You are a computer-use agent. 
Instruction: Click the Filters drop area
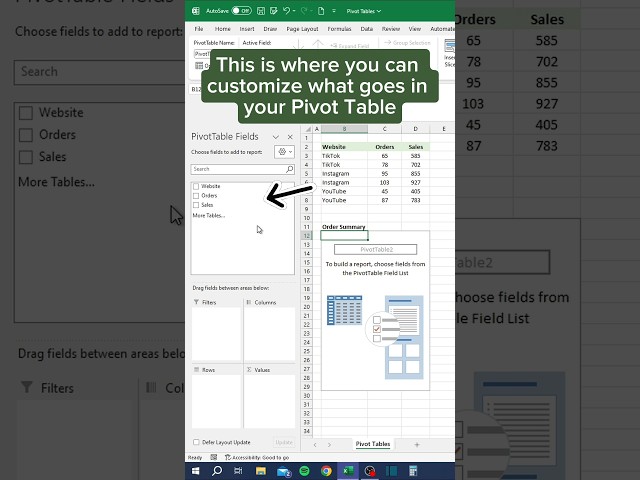click(x=216, y=335)
